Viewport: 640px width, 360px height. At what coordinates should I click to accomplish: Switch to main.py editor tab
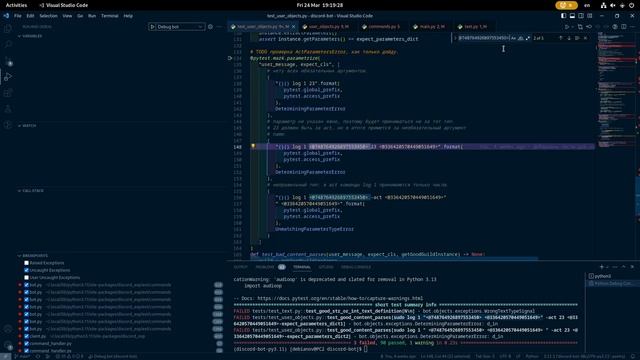[431, 27]
